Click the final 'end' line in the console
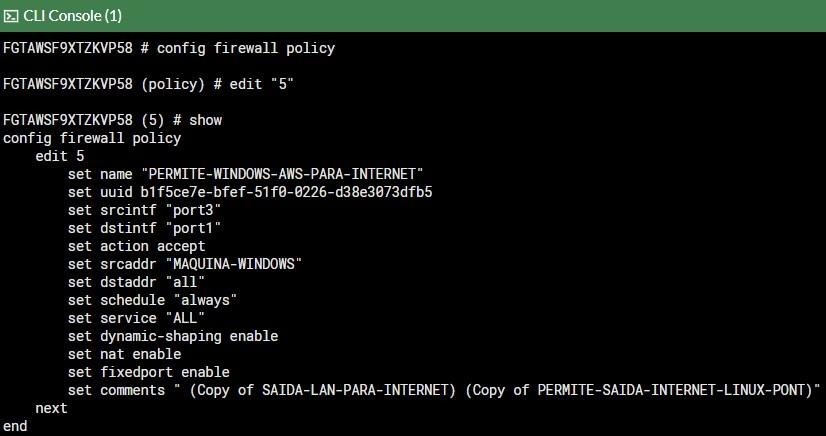This screenshot has height=436, width=826. pos(15,426)
